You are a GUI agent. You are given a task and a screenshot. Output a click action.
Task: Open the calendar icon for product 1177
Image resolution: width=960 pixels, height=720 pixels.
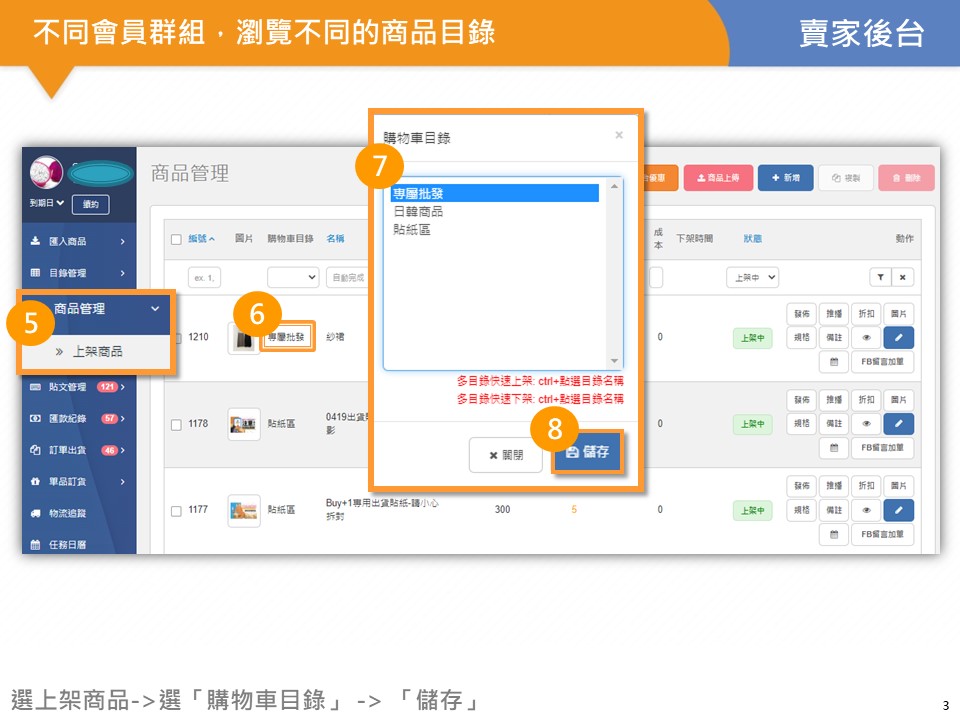[x=833, y=535]
